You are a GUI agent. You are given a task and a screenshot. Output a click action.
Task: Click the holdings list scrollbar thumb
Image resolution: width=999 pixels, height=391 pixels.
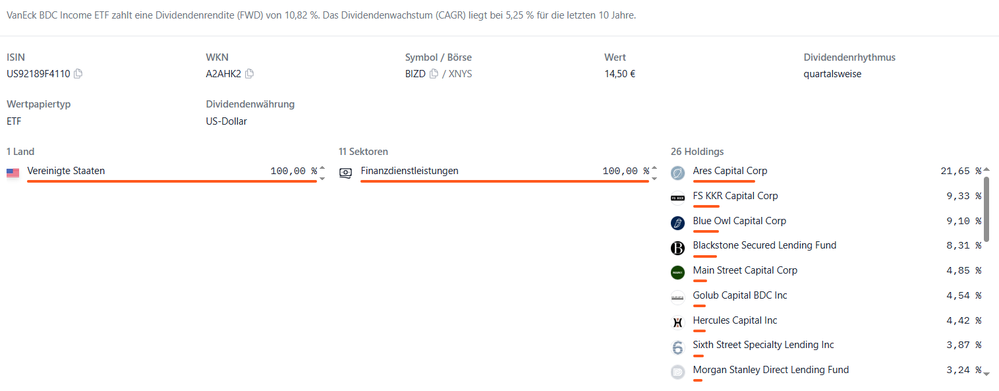(x=987, y=208)
